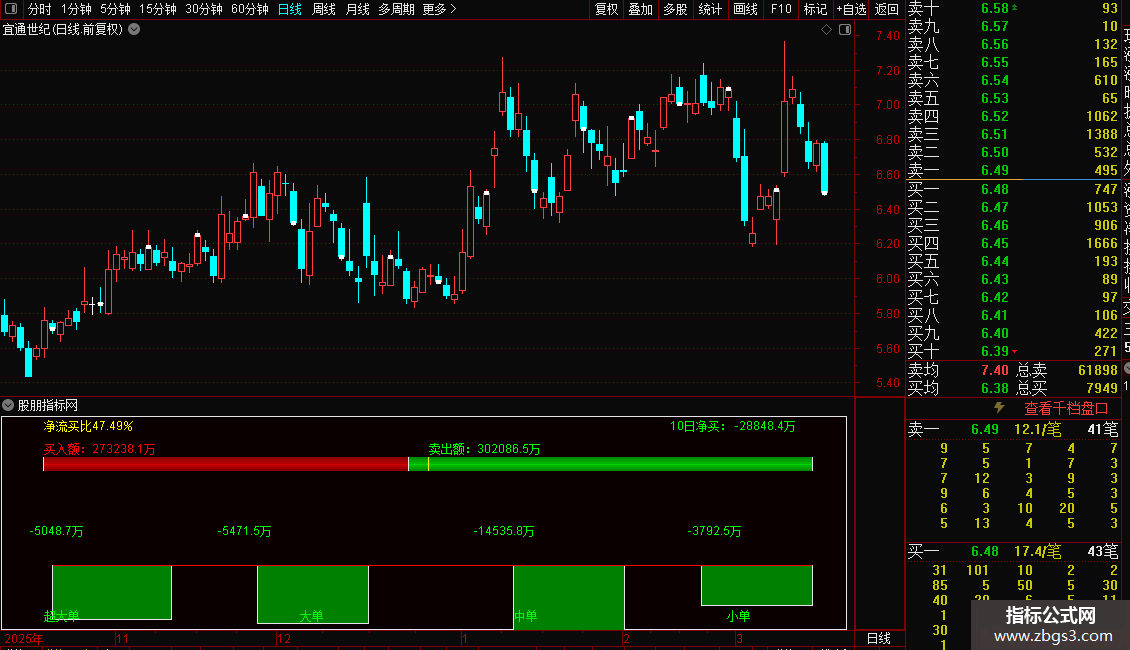Open 查看千档盘口 link
The image size is (1130, 650).
(x=1066, y=409)
